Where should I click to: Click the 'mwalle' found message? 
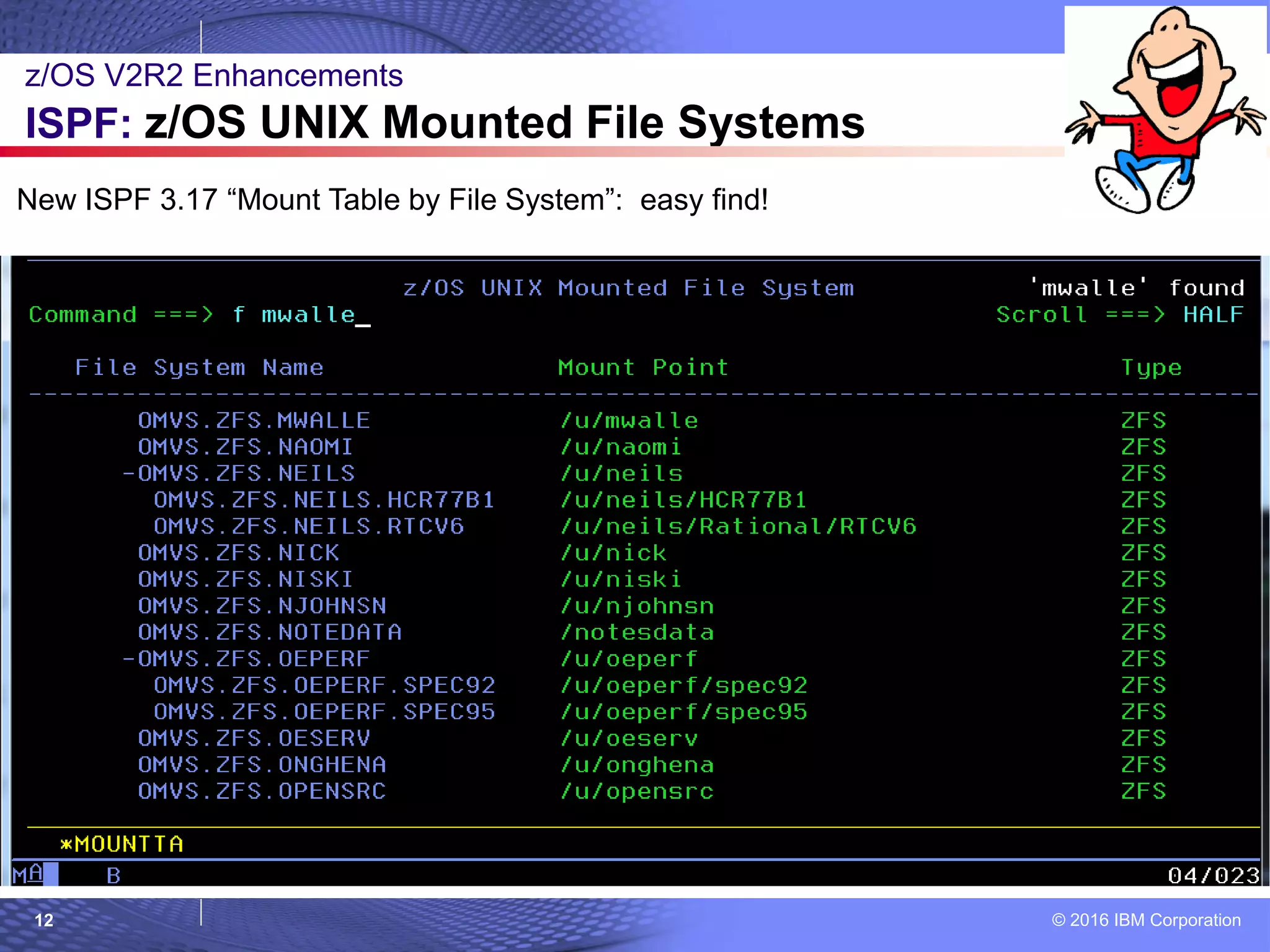1136,288
